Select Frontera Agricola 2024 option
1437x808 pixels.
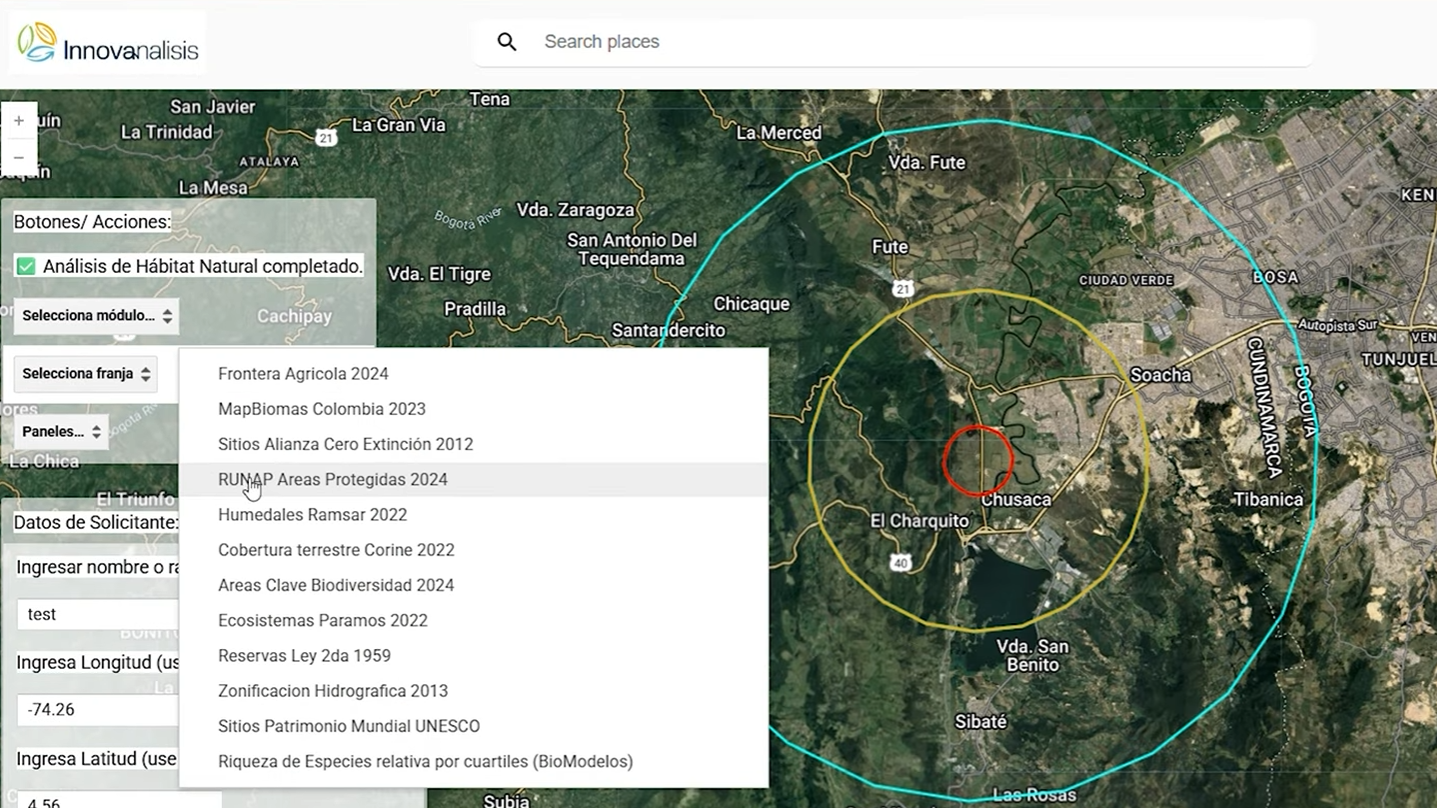(473, 374)
